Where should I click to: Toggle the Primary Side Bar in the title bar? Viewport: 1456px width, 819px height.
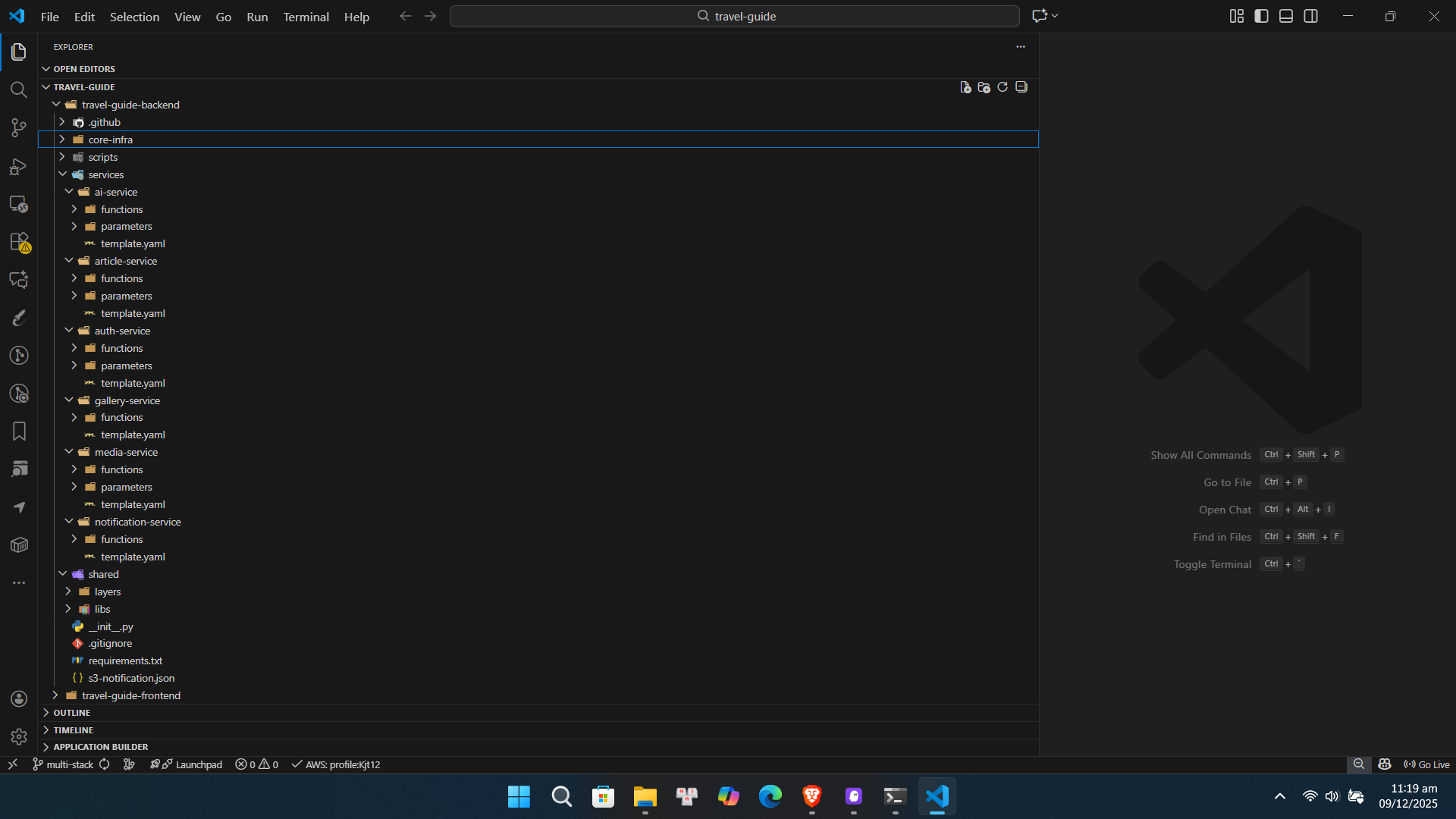[x=1260, y=15]
